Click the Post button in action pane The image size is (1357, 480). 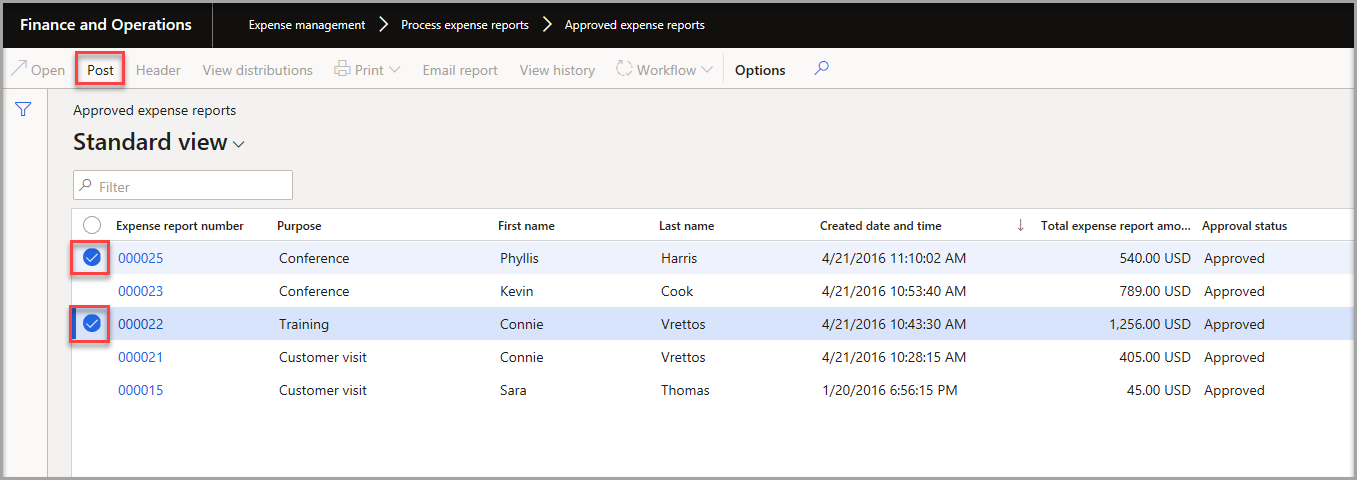100,70
